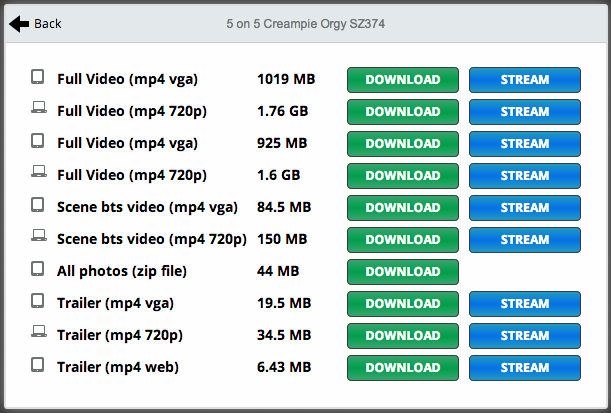Click laptop icon beside Trailer mp4 720p
Image resolution: width=611 pixels, height=413 pixels.
(x=38, y=333)
